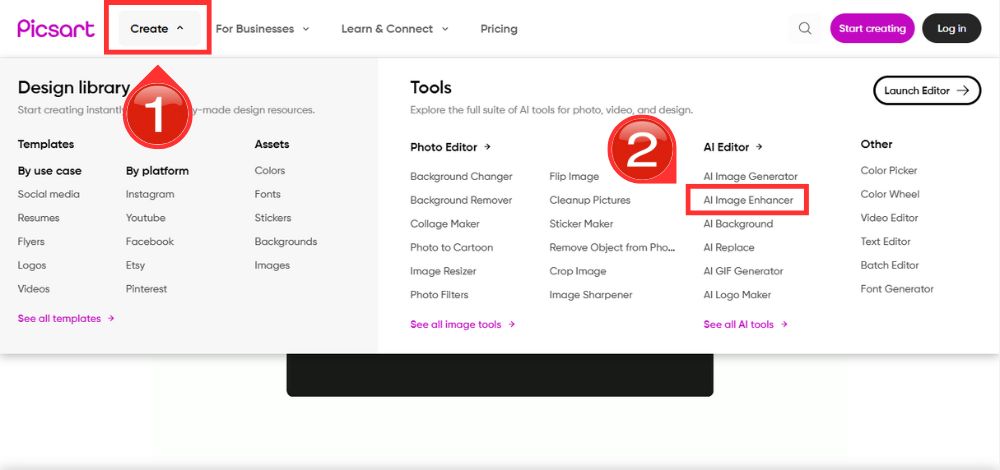This screenshot has height=470, width=1000.
Task: Open the AI Image Enhancer
Action: tap(748, 200)
